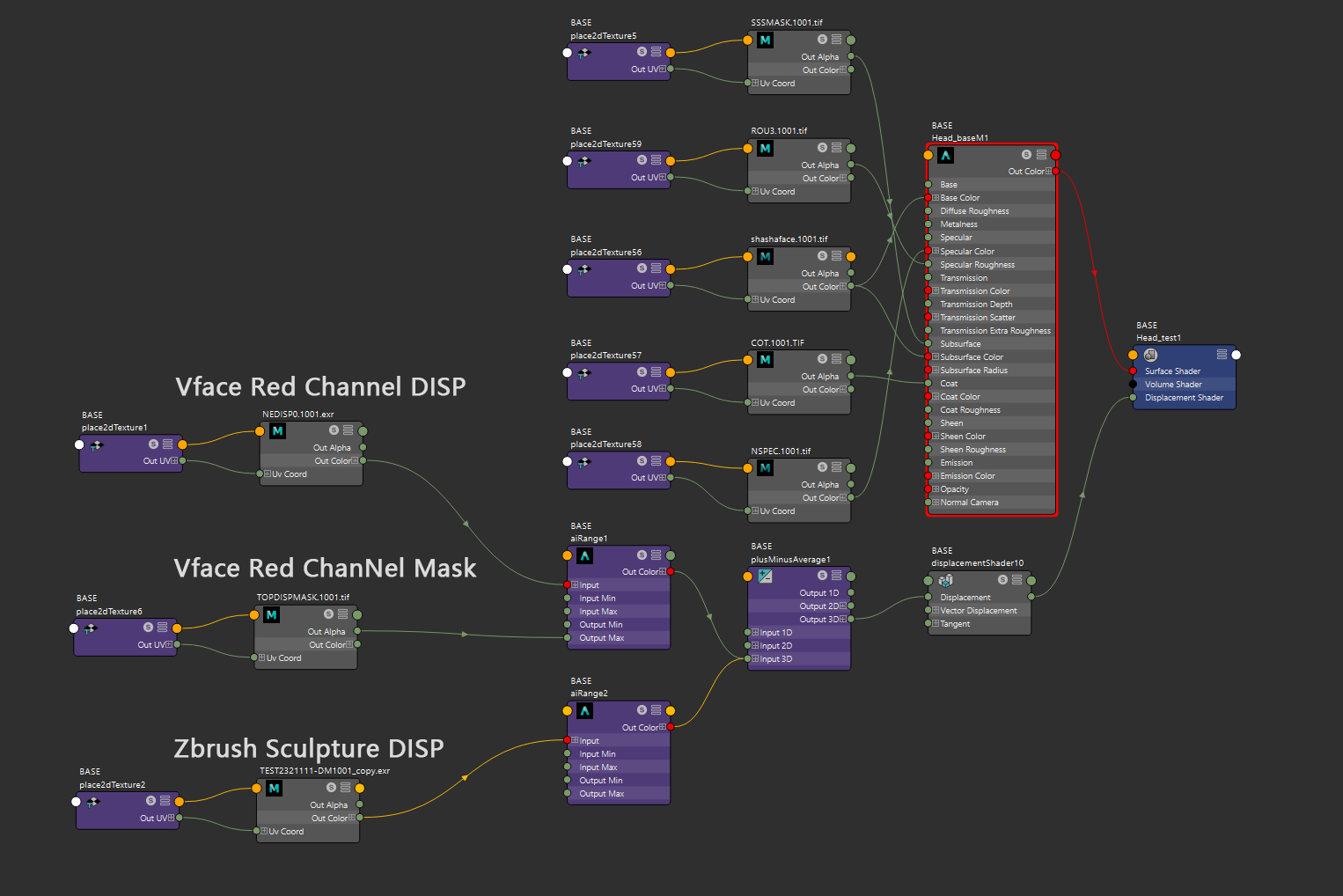Click the displacementShader10 node icon
The height and width of the screenshot is (896, 1343).
coord(946,581)
